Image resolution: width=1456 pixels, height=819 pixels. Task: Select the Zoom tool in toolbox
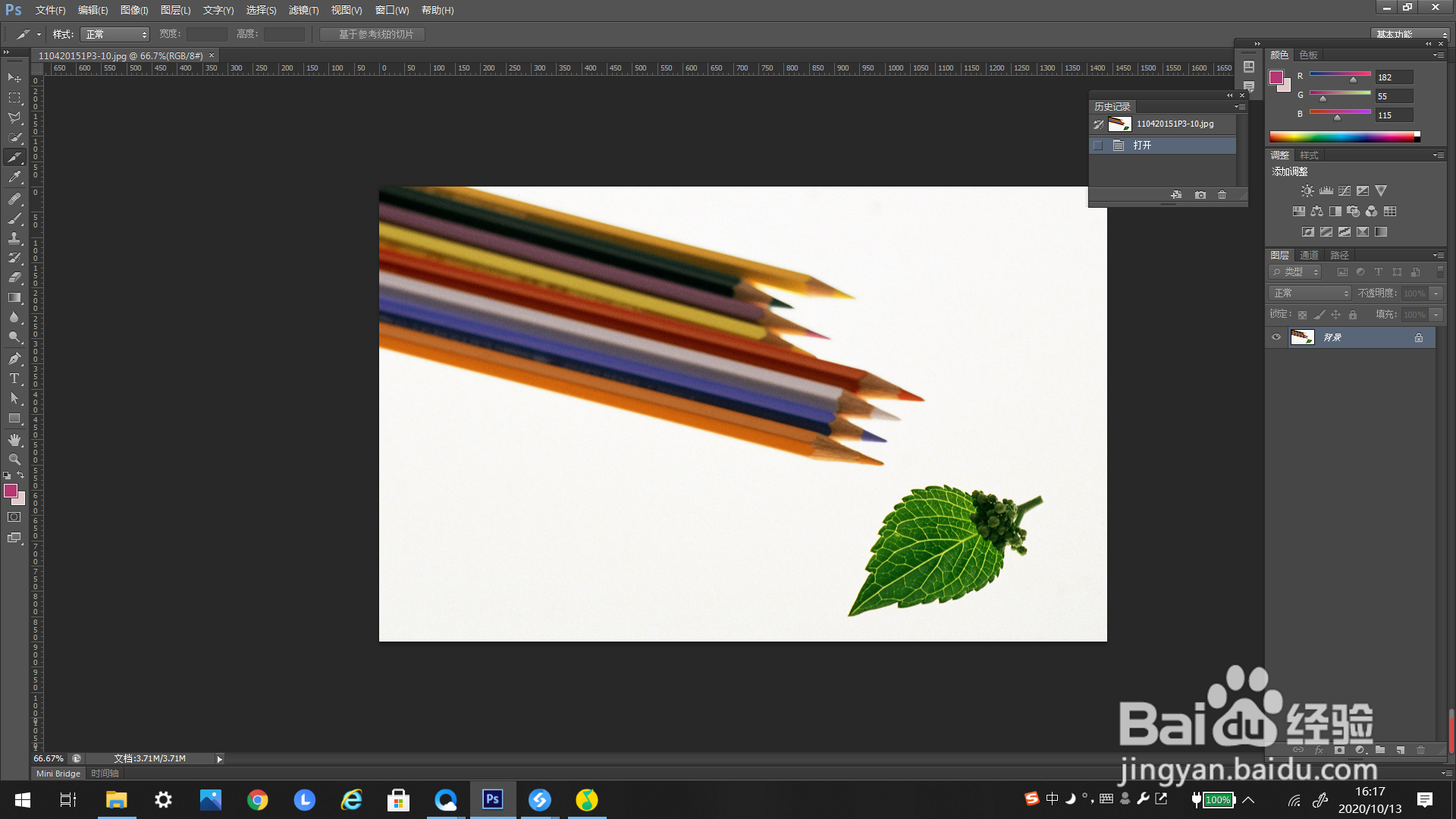[x=14, y=460]
